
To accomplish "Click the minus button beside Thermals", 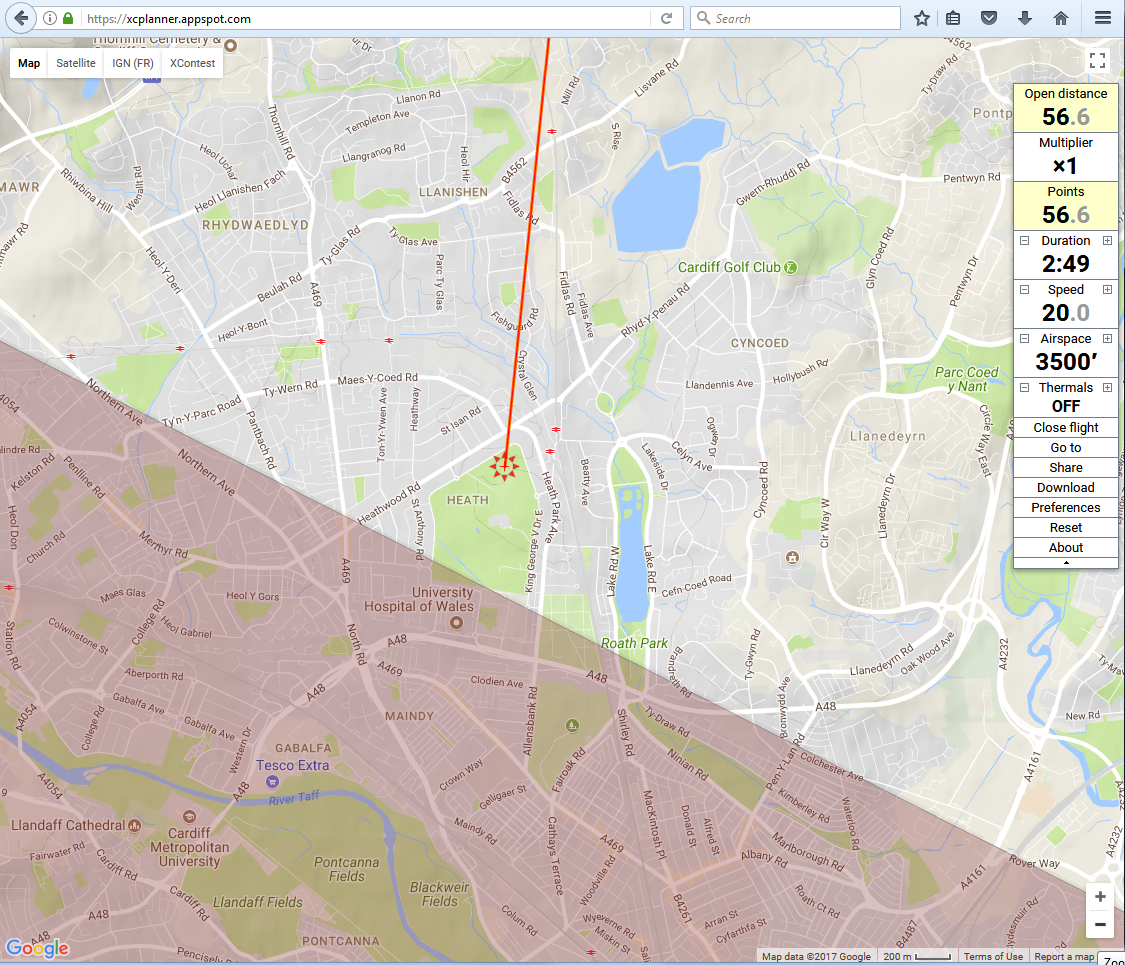I will click(1025, 387).
